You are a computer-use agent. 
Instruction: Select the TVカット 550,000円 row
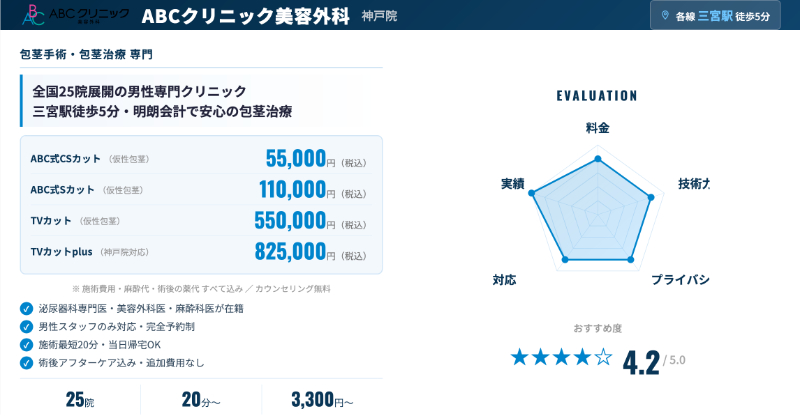click(201, 220)
